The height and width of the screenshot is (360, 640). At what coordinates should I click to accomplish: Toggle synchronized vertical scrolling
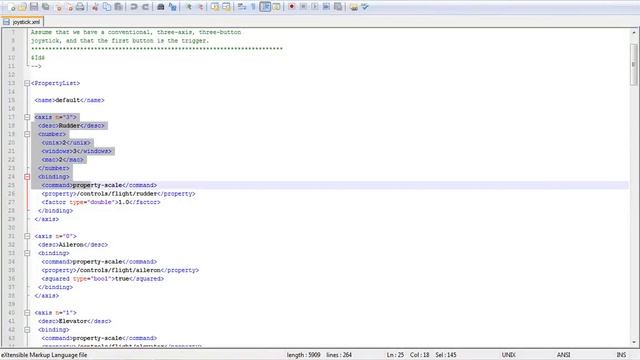215,7
